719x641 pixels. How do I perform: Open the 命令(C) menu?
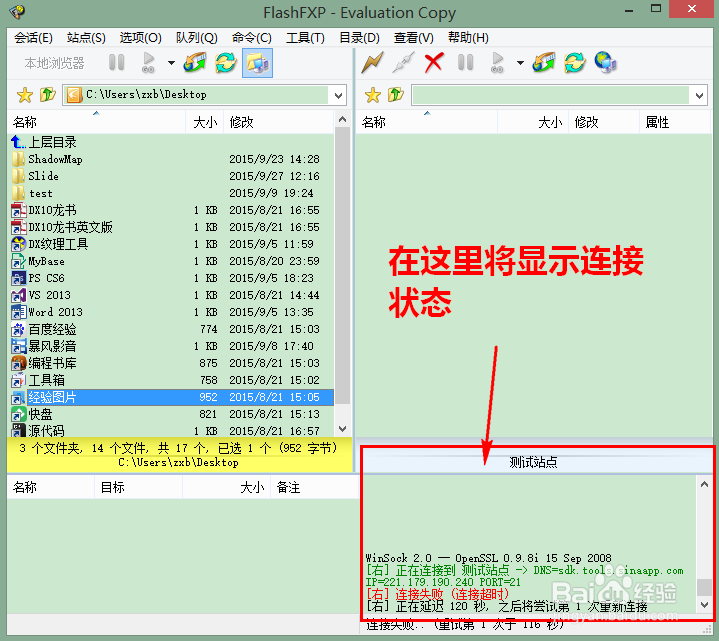click(x=251, y=38)
